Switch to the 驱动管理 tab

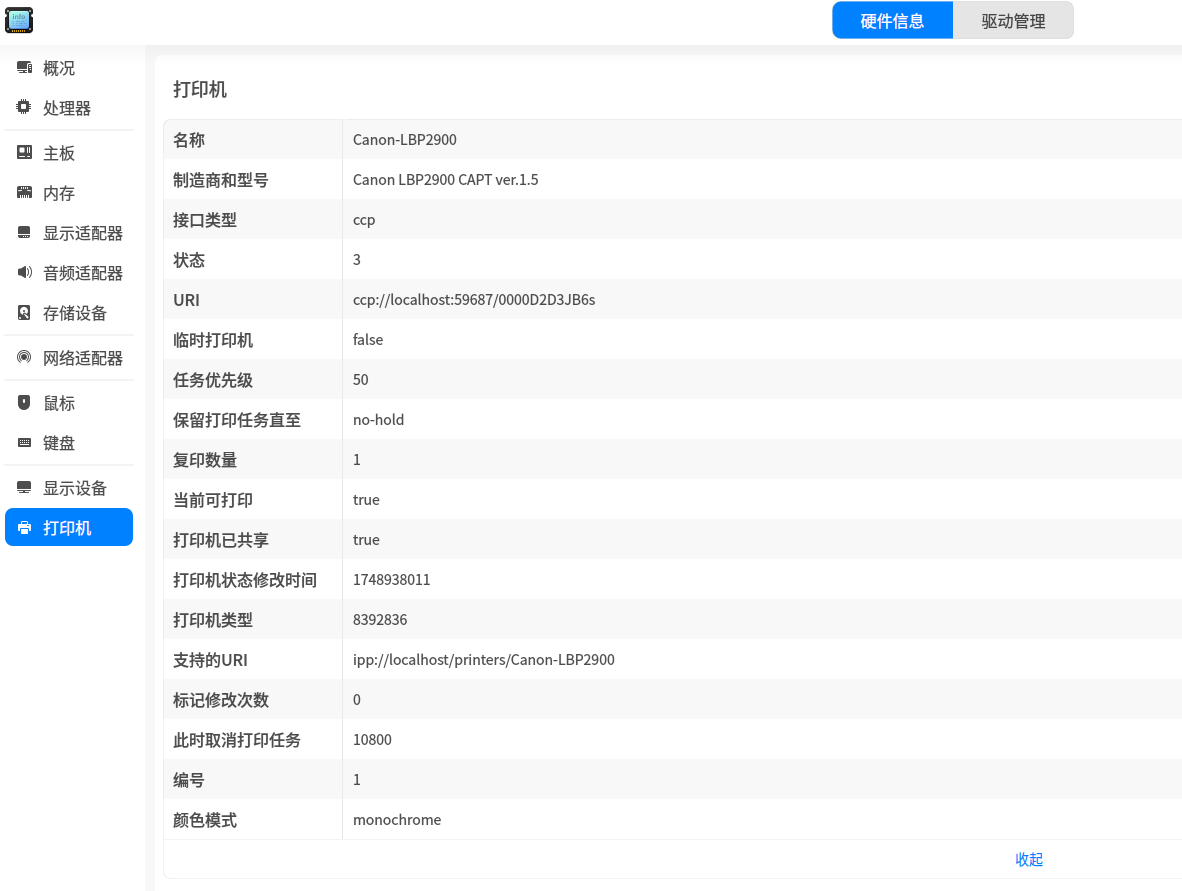click(1013, 20)
